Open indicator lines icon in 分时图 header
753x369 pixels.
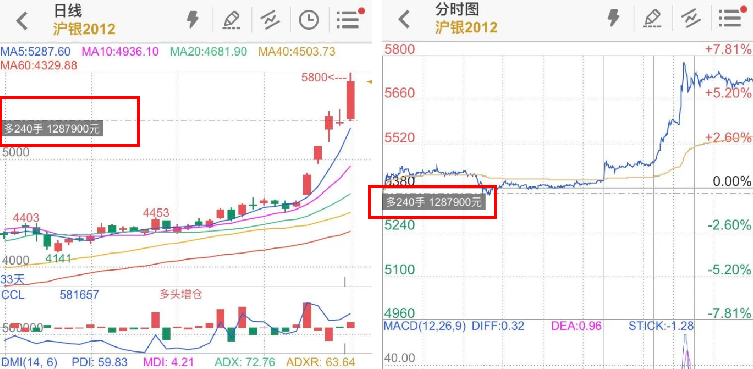click(691, 18)
